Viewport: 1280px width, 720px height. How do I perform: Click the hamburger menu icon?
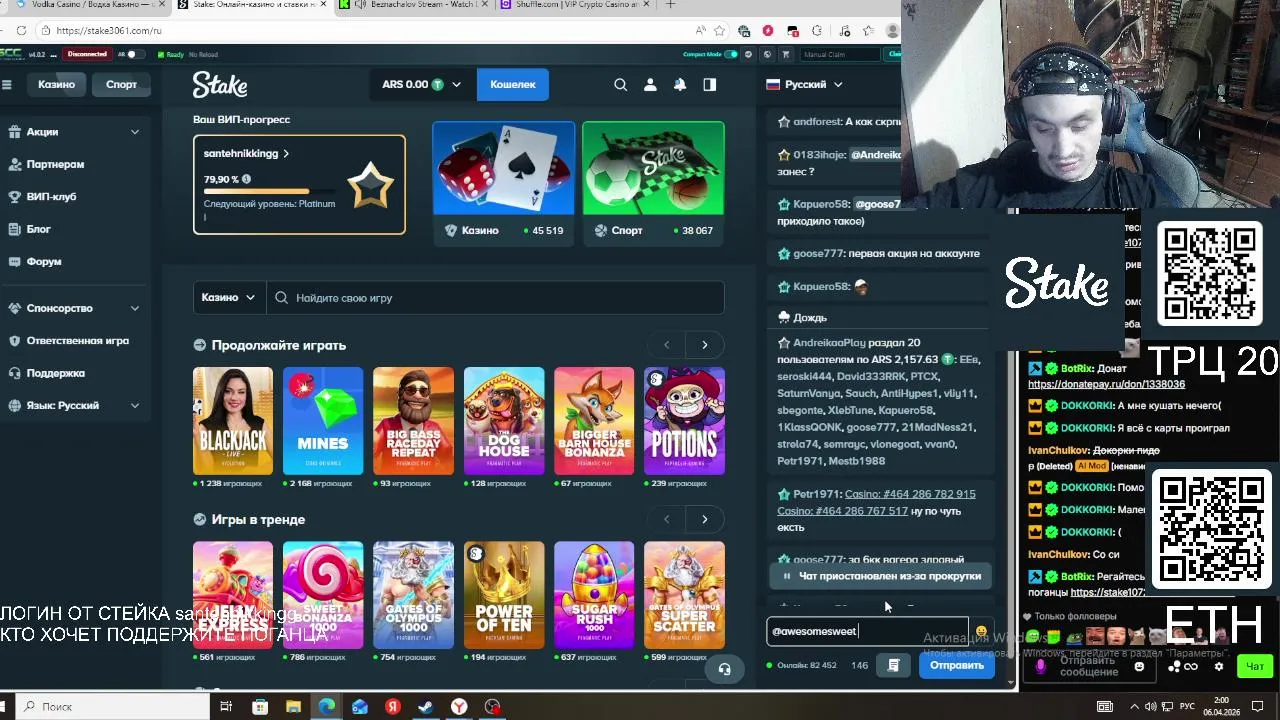point(7,85)
